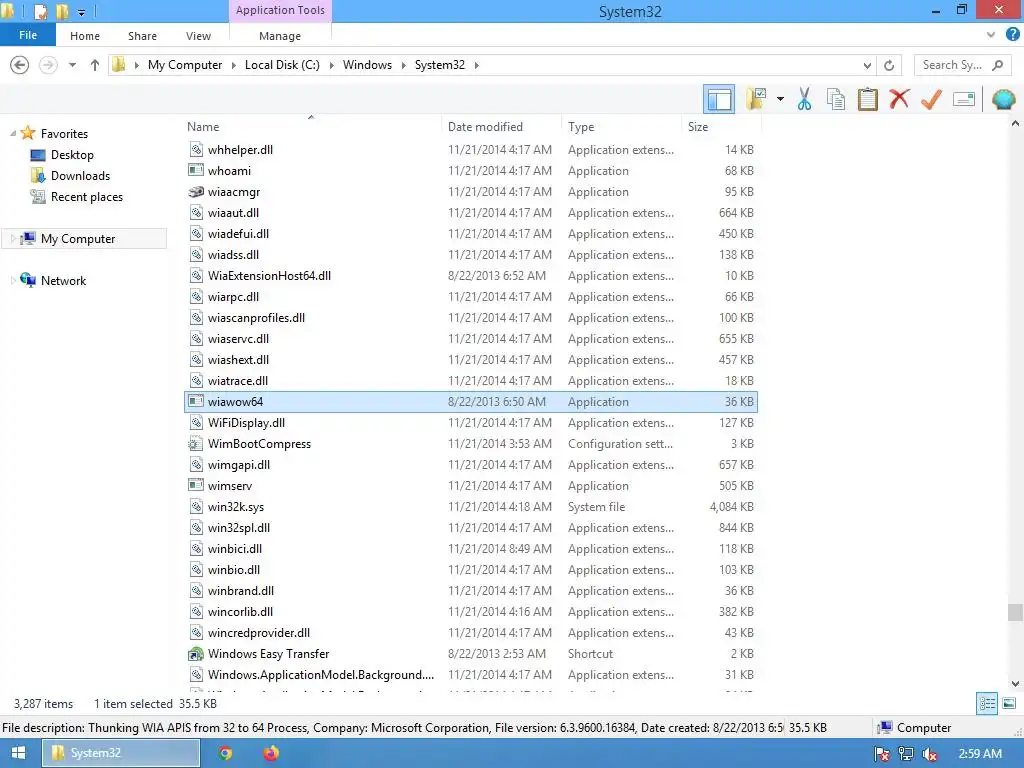Image resolution: width=1024 pixels, height=768 pixels.
Task: Click the search magnifier icon
Action: [x=997, y=65]
